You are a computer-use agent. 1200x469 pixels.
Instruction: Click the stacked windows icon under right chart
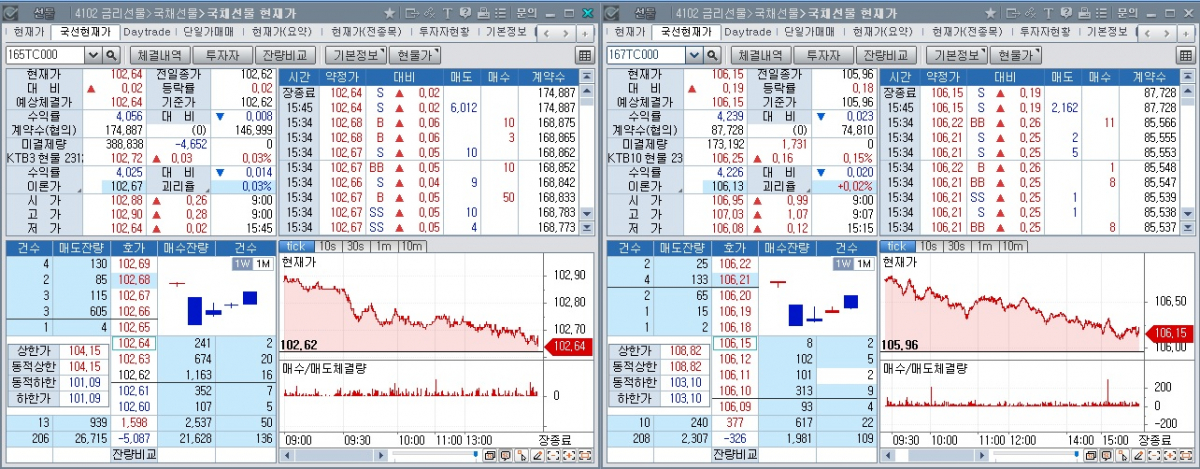point(1092,456)
